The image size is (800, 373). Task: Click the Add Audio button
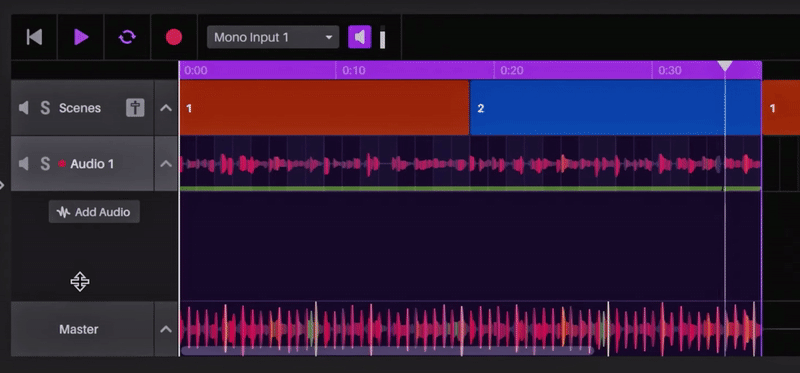click(94, 212)
